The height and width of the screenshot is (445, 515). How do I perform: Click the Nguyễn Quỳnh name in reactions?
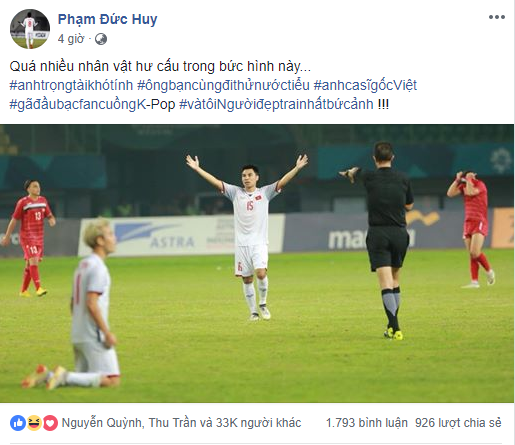tap(102, 423)
